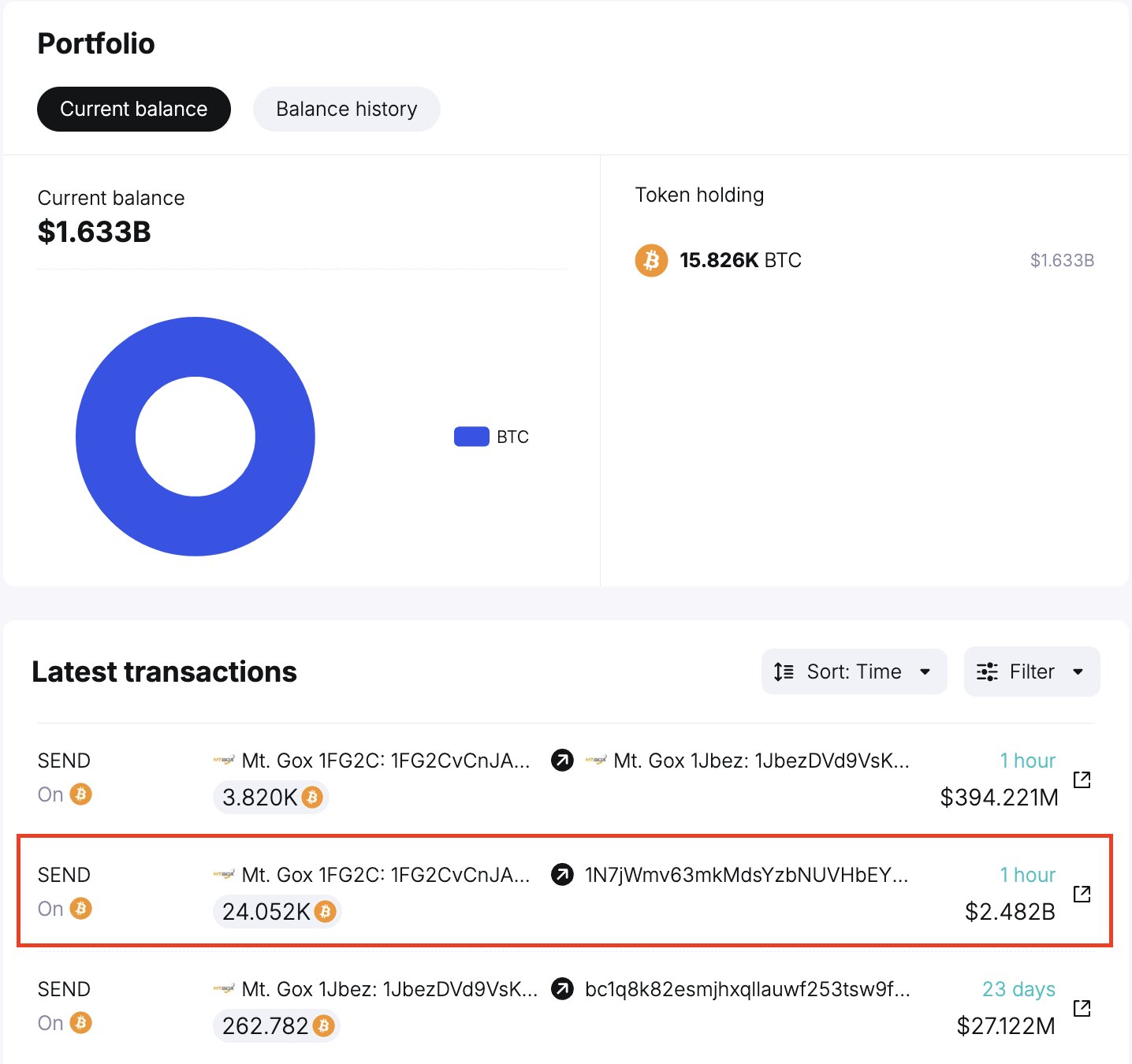The height and width of the screenshot is (1064, 1132).
Task: Click the BTC legend color swatch
Action: [471, 437]
